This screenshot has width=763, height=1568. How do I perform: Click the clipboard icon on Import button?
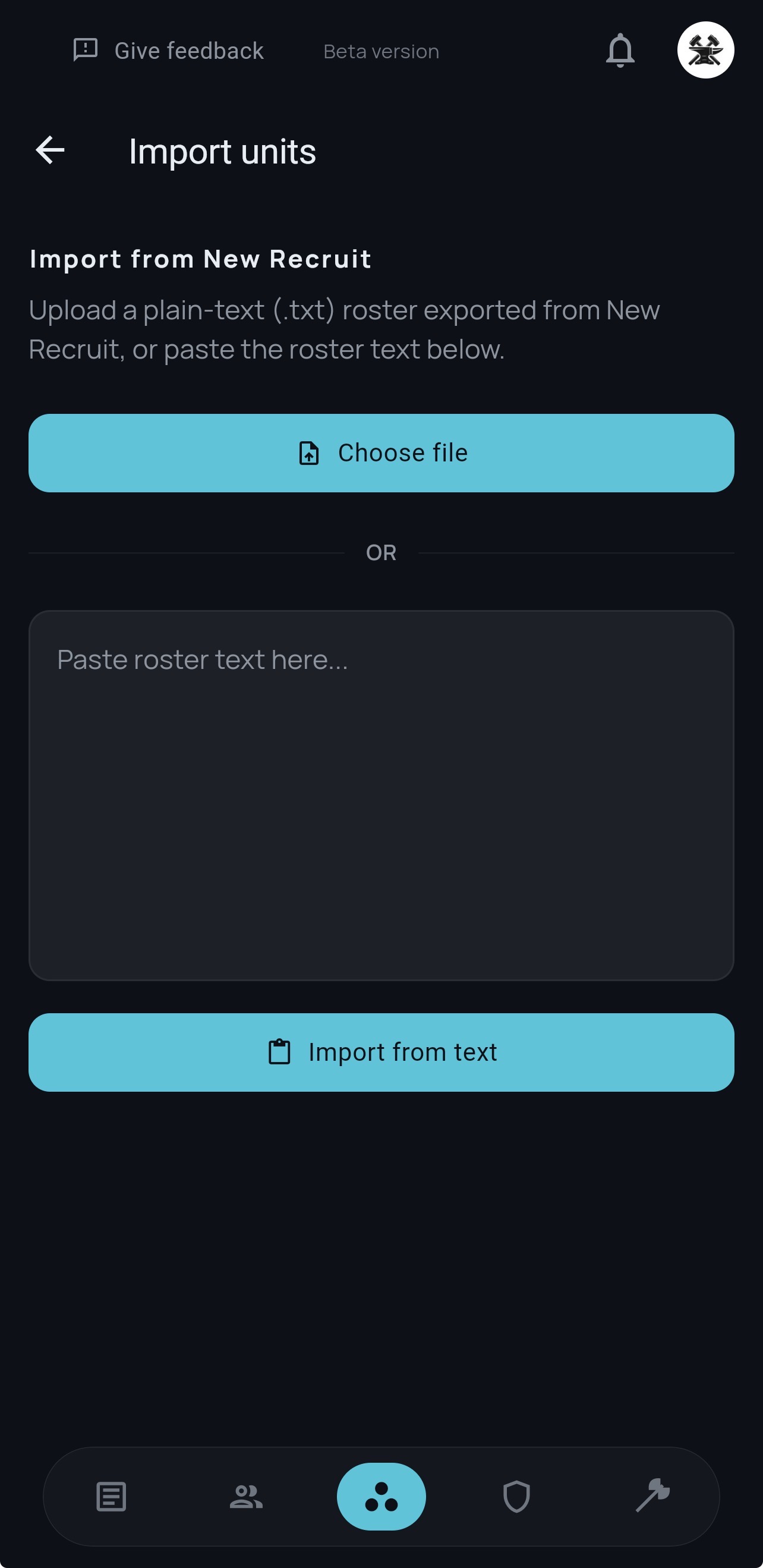tap(280, 1052)
